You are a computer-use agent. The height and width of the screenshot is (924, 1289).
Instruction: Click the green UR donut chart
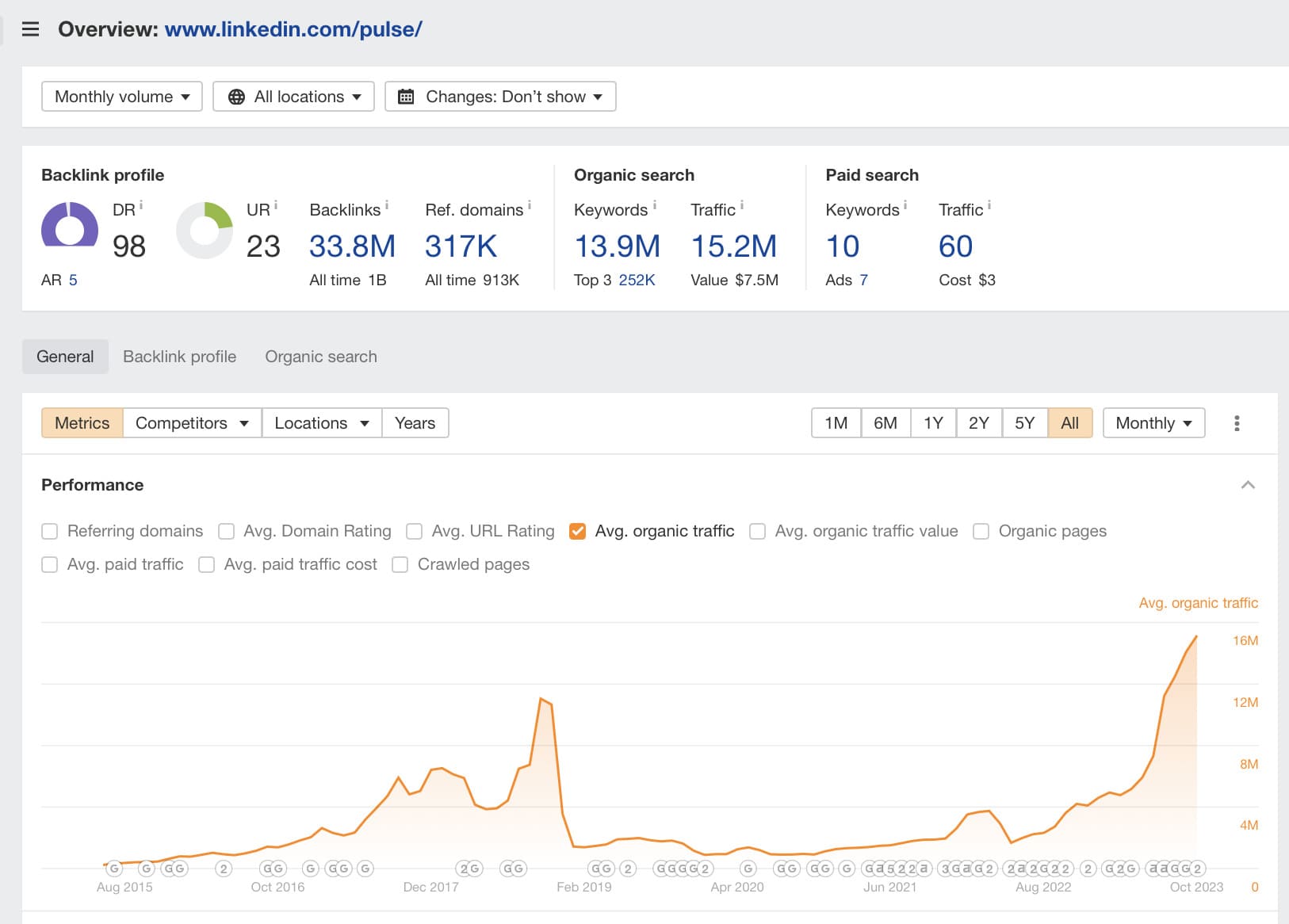205,230
